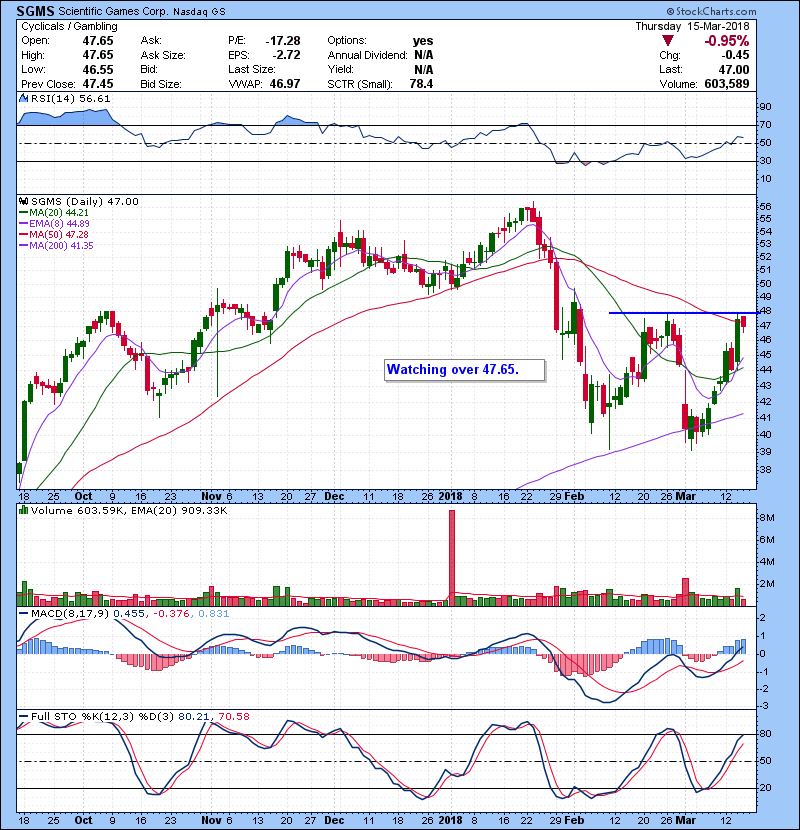Click the High price 47.65 value
Screen dimensions: 800x830
[x=98, y=55]
